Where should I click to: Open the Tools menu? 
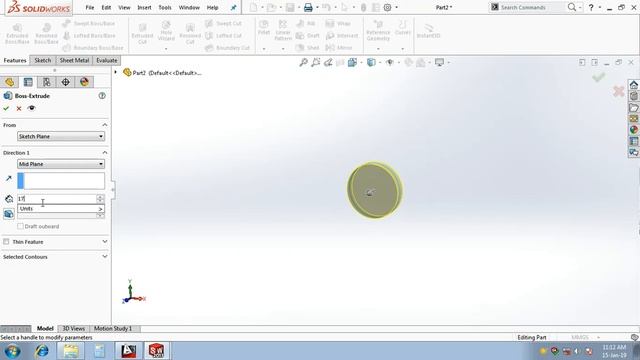click(165, 7)
